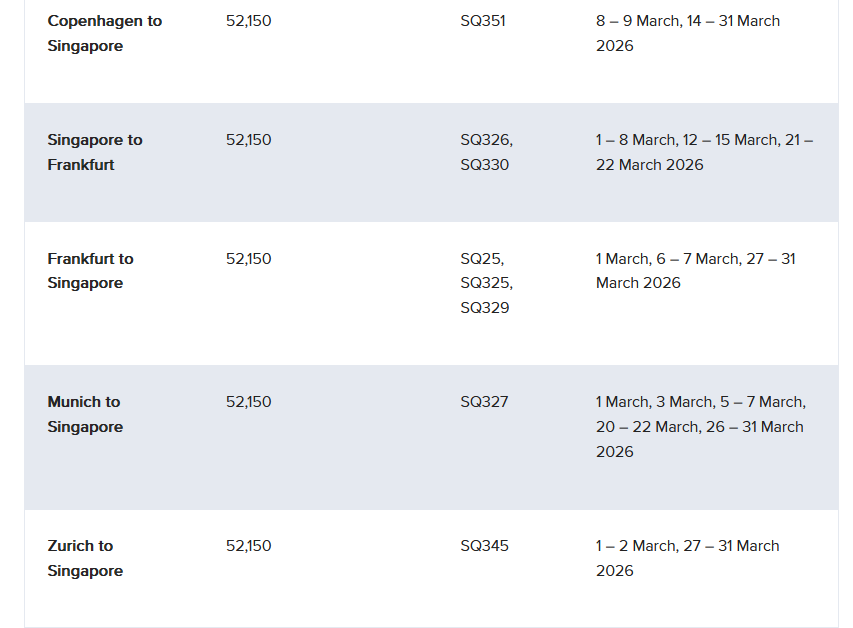Image resolution: width=853 pixels, height=628 pixels.
Task: Click the Singapore to Frankfurt route name
Action: point(95,152)
